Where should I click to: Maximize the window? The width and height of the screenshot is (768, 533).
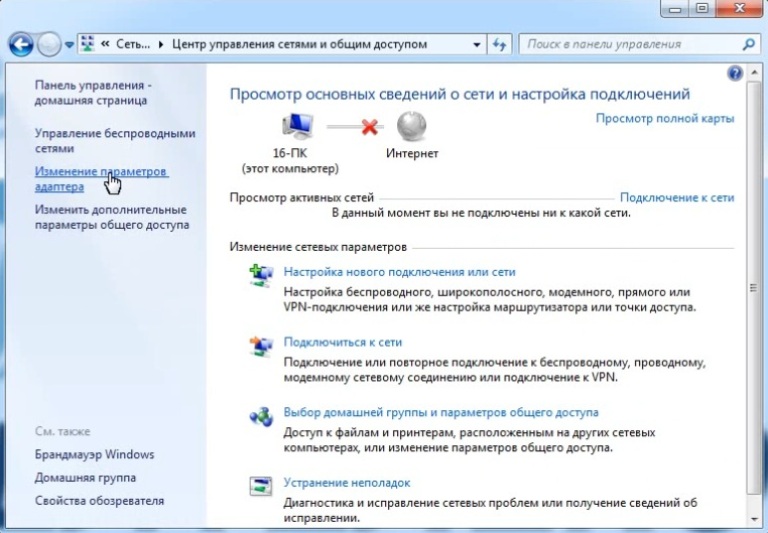702,8
